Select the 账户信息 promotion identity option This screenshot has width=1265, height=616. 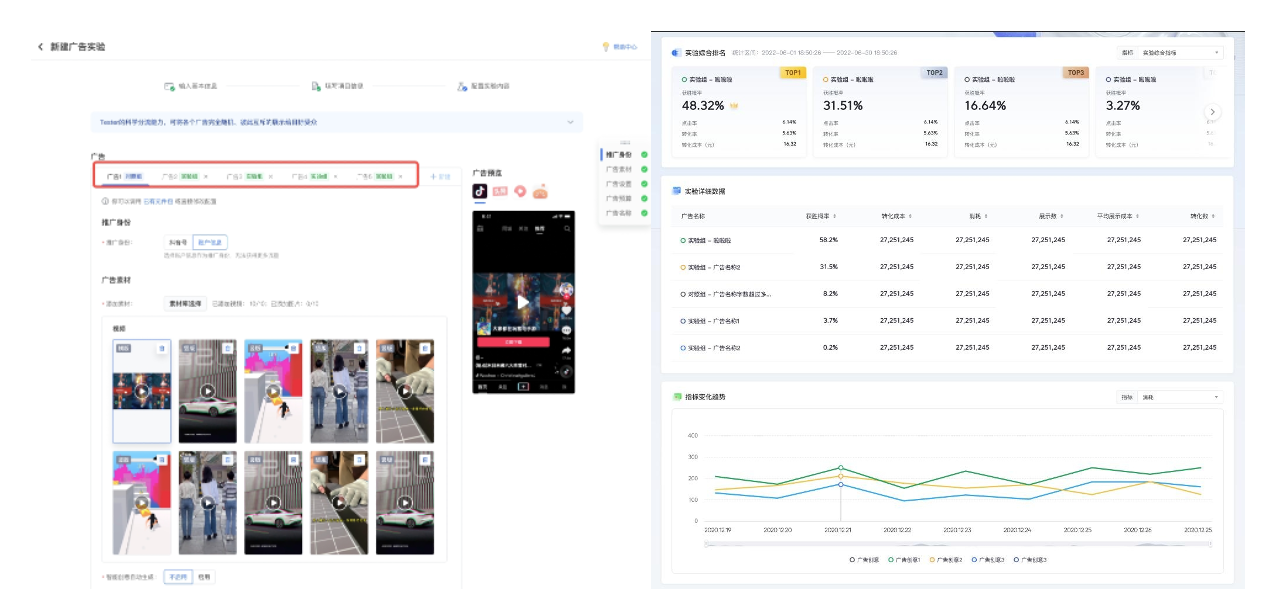(210, 242)
